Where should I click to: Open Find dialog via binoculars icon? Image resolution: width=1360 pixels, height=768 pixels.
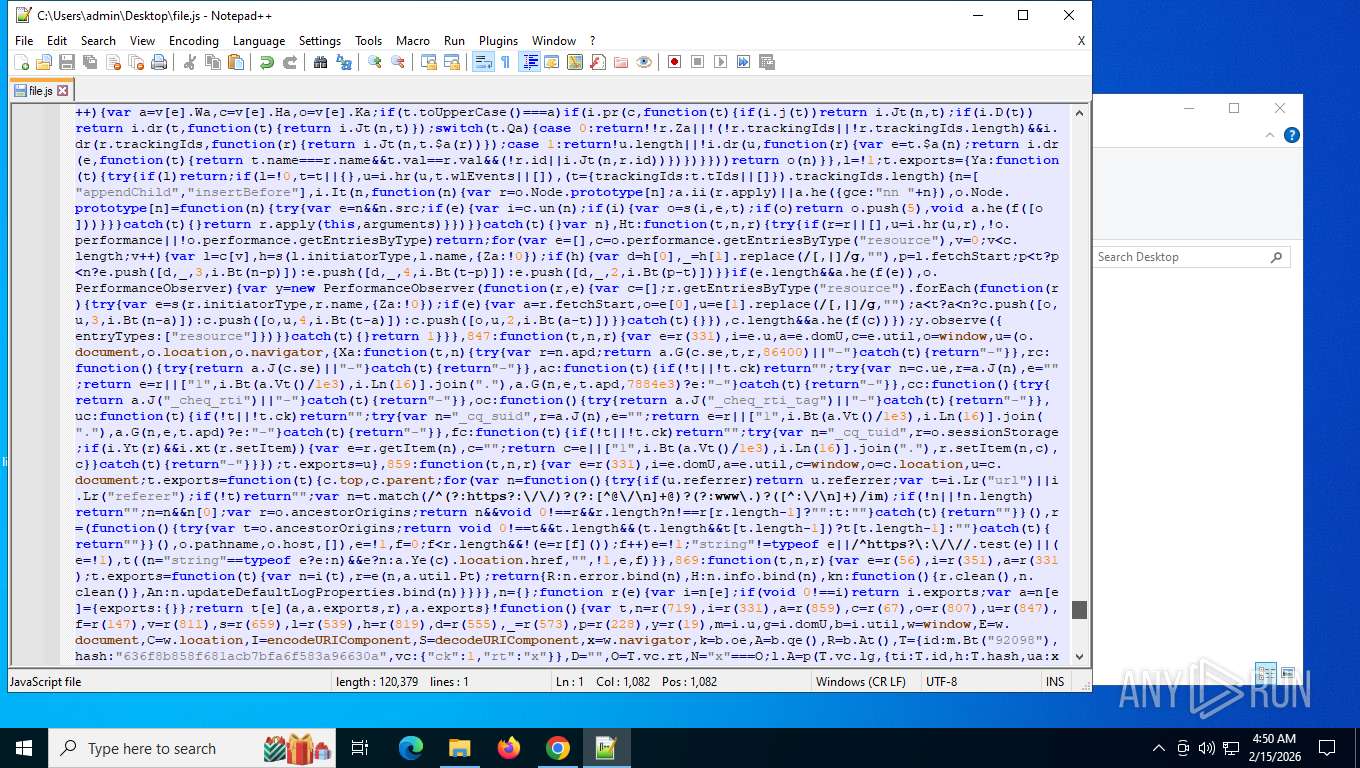pyautogui.click(x=320, y=62)
